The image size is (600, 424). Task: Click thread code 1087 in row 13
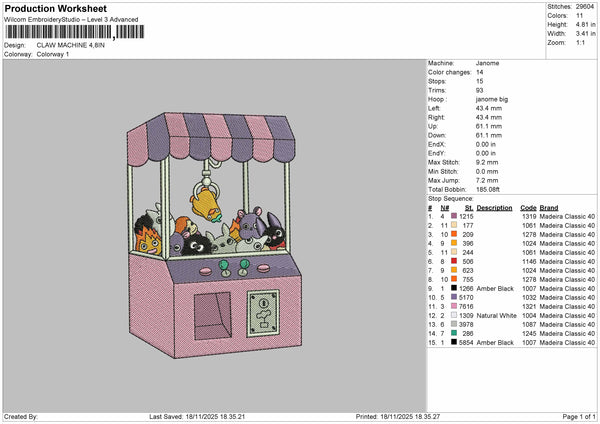click(x=529, y=325)
